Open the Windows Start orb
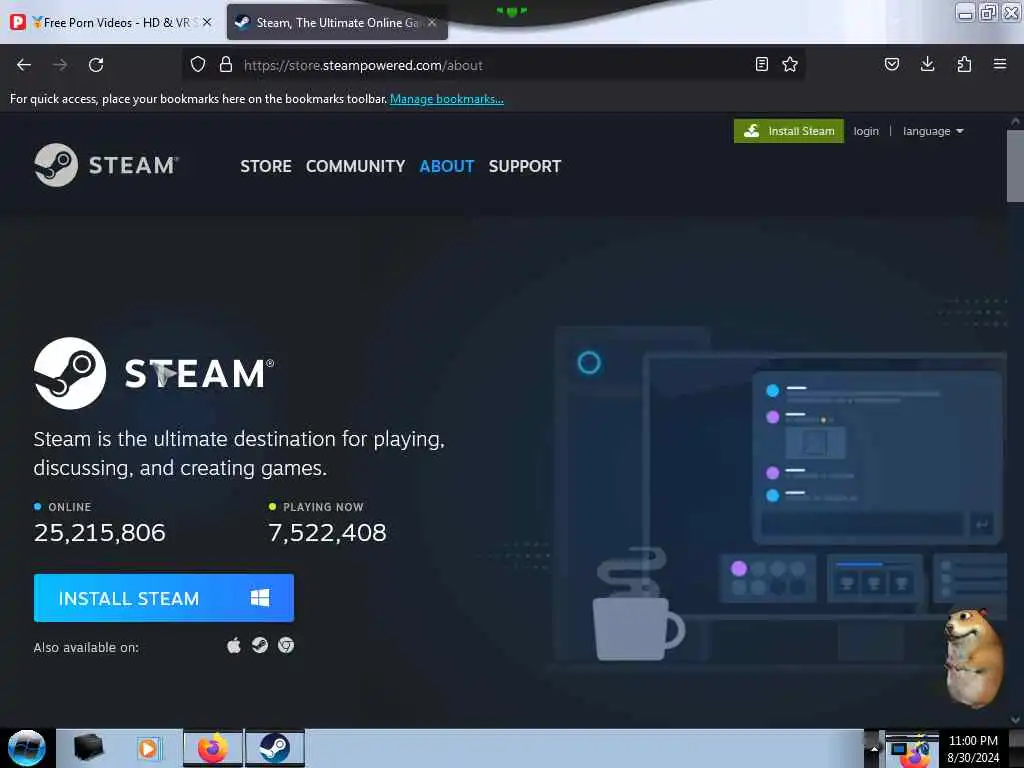This screenshot has height=768, width=1024. (27, 748)
